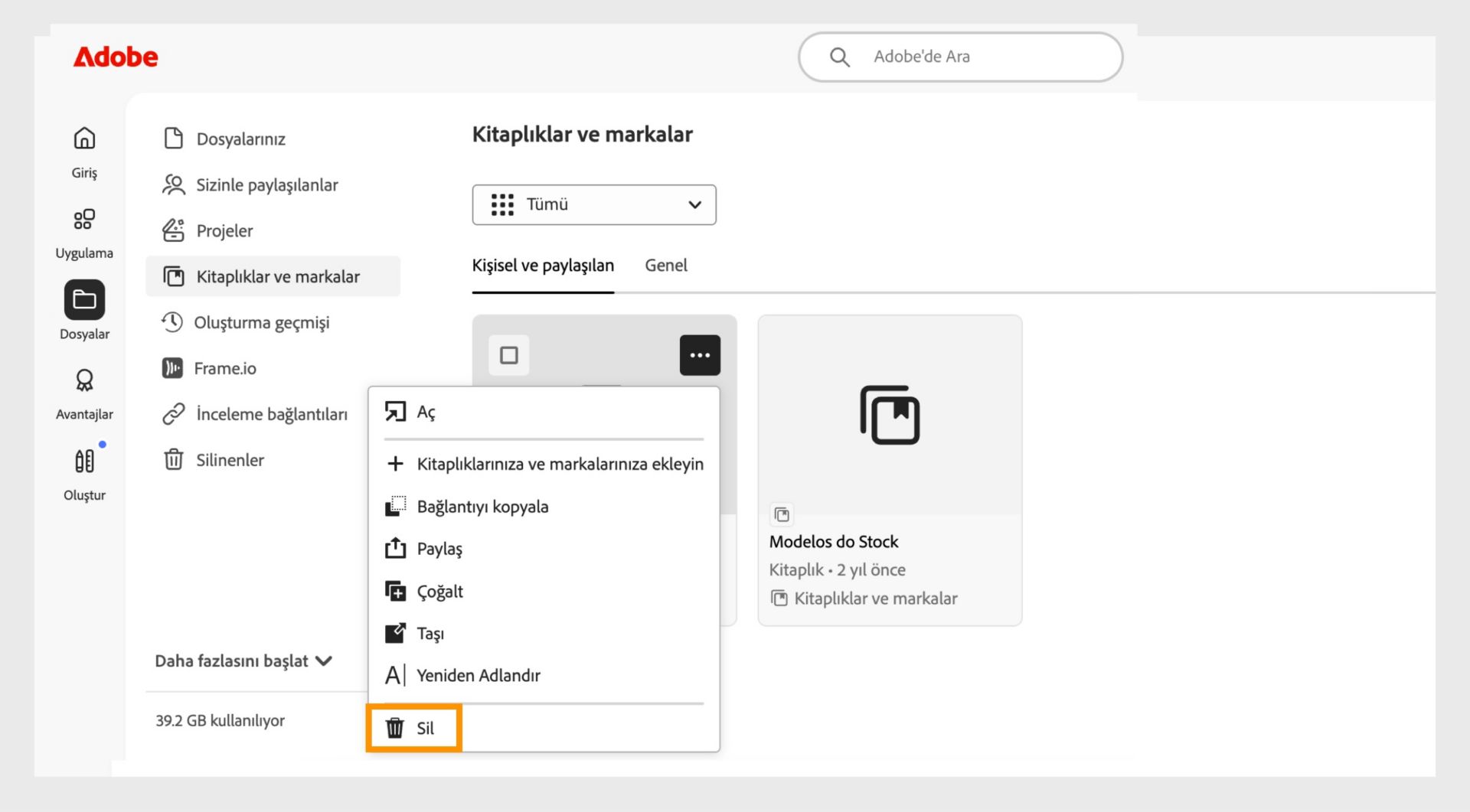This screenshot has width=1470, height=812.
Task: Select Kişisel ve paylaşılan tab
Action: (543, 266)
